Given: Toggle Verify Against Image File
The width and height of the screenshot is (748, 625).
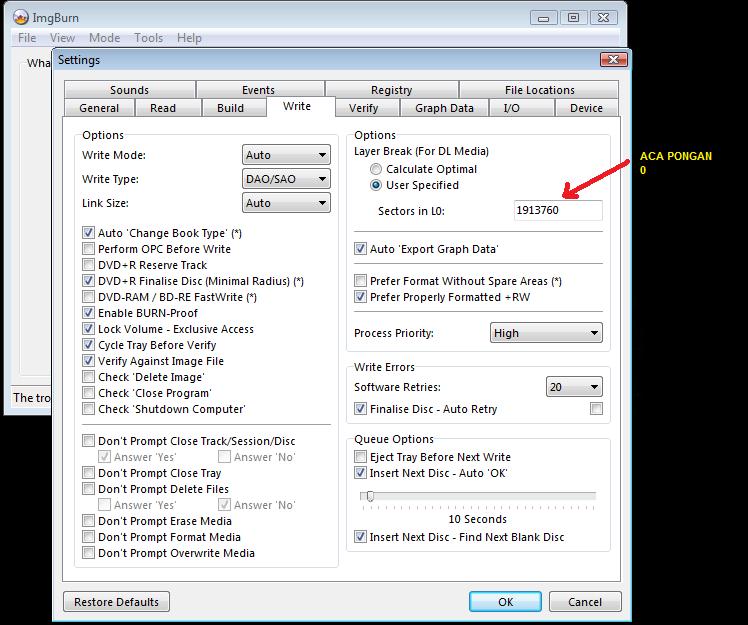Looking at the screenshot, I should tap(88, 361).
